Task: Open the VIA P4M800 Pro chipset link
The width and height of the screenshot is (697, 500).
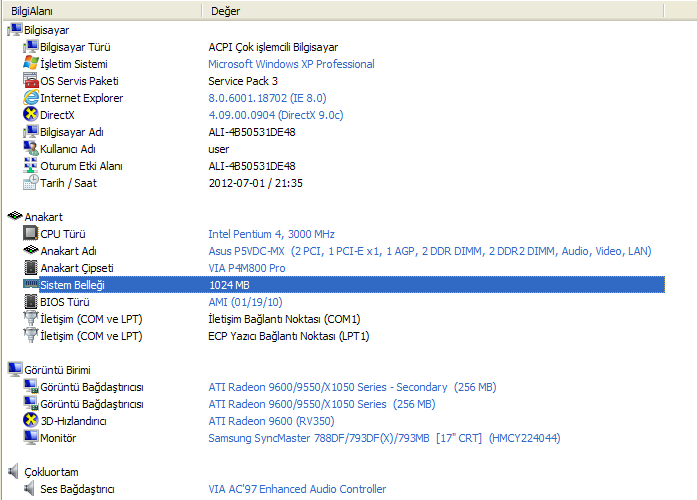Action: point(247,268)
